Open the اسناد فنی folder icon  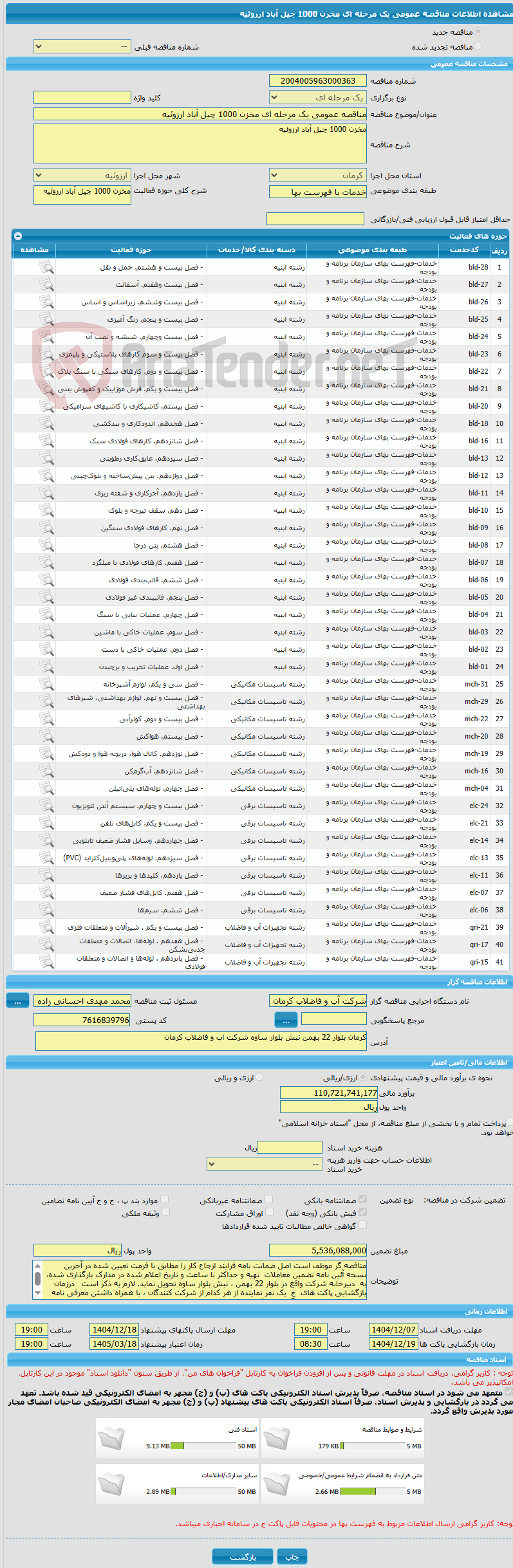point(111,1438)
